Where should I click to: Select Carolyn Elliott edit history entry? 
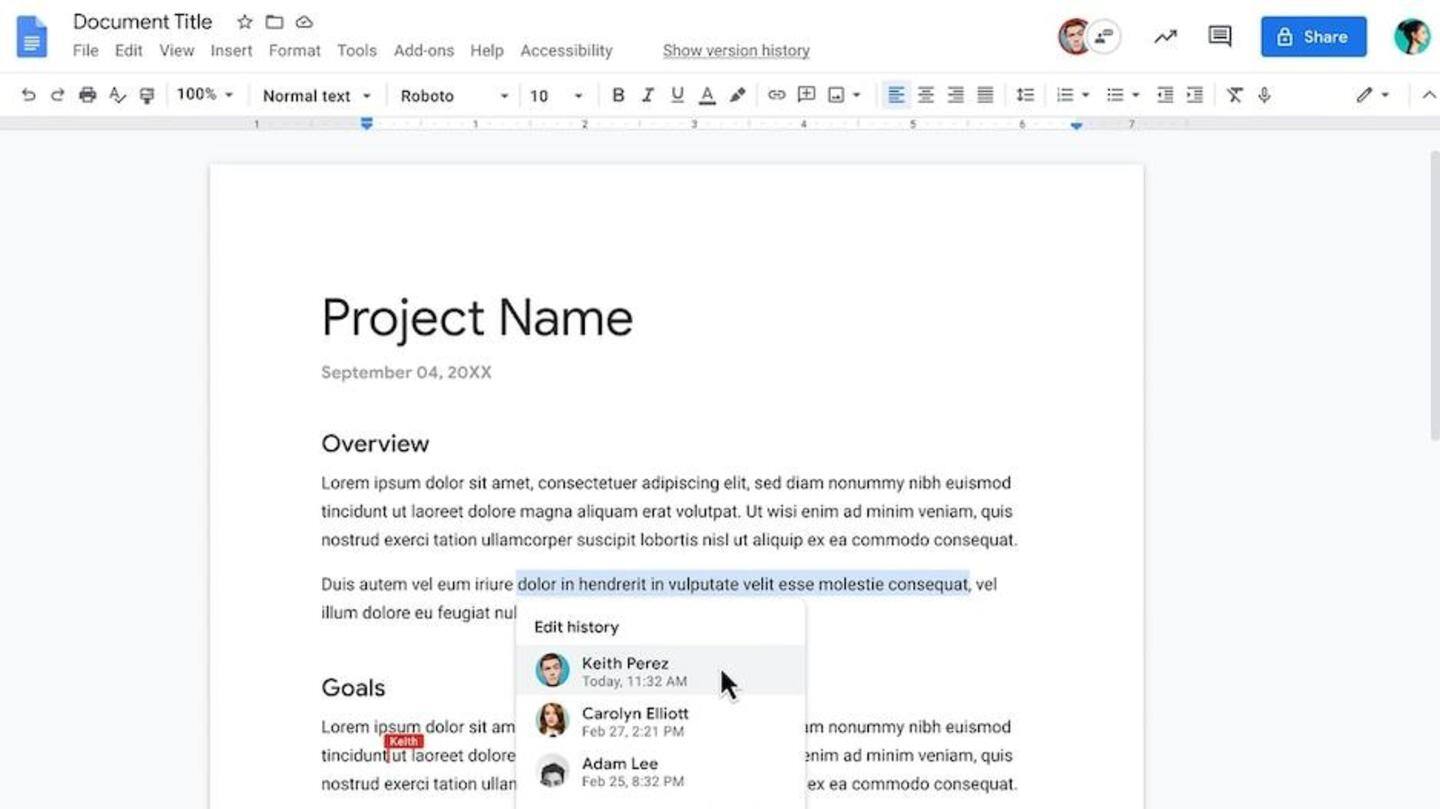pyautogui.click(x=660, y=720)
